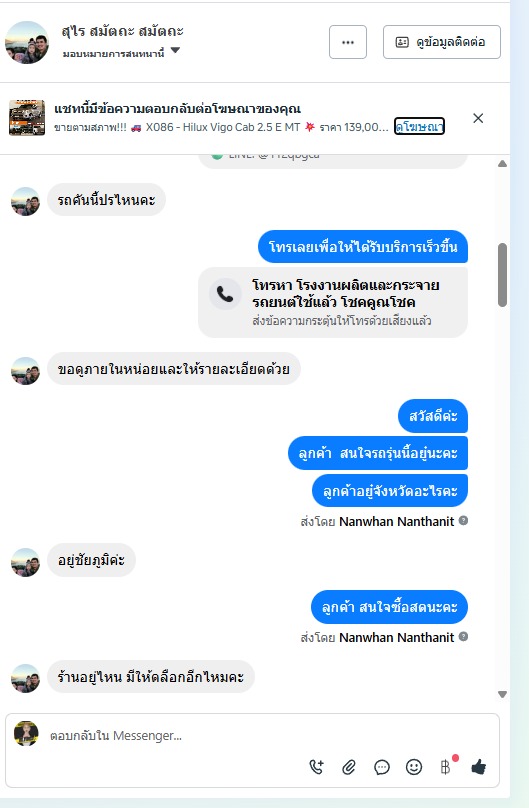Open the attachment paperclip icon
Viewport: 529px width, 808px height.
349,767
